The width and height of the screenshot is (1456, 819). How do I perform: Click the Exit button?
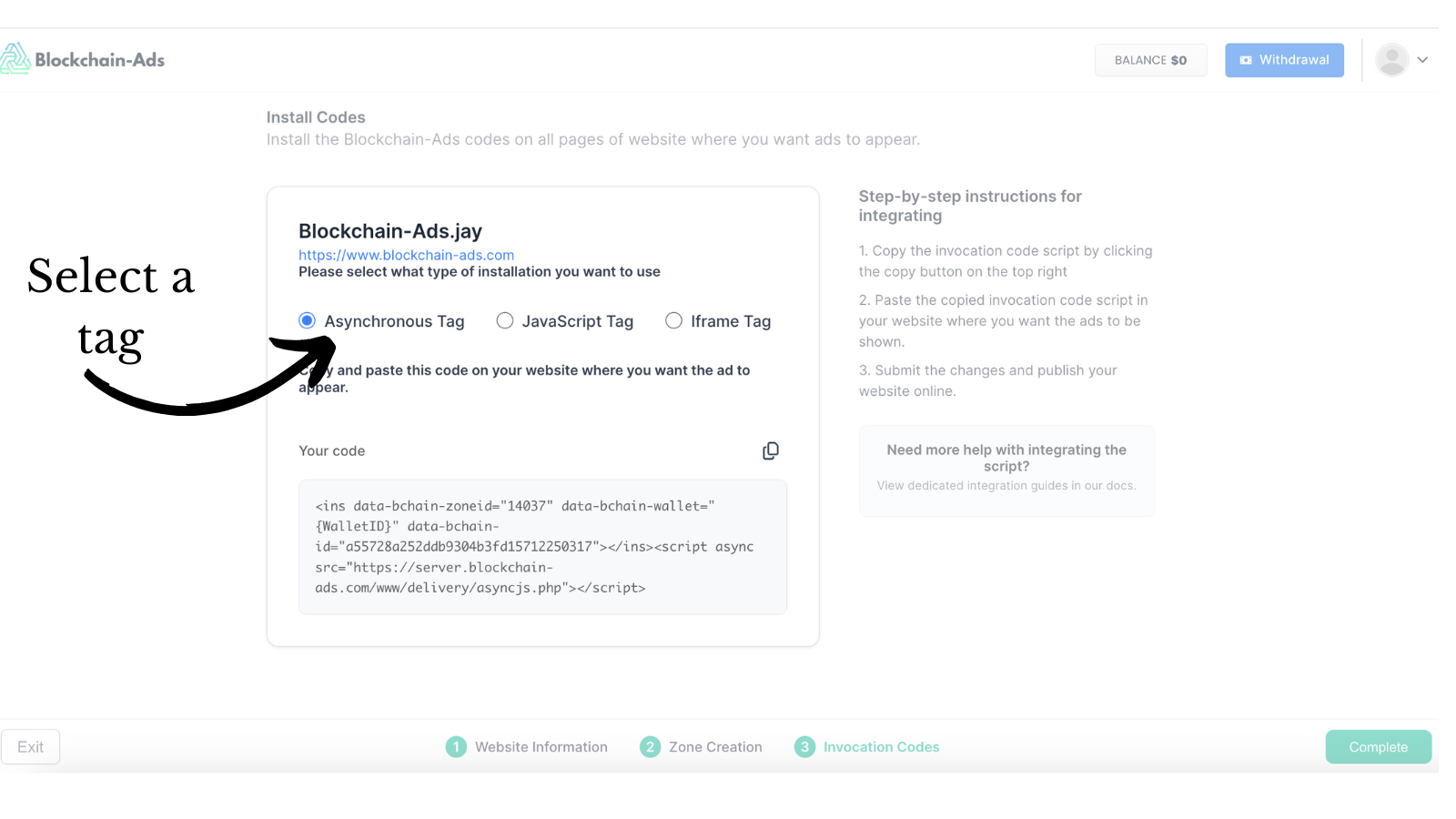click(30, 747)
